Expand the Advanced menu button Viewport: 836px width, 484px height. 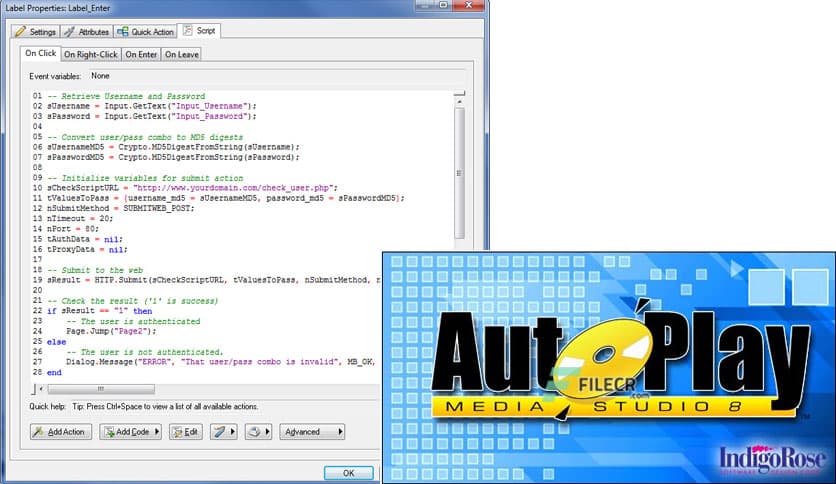pyautogui.click(x=312, y=432)
